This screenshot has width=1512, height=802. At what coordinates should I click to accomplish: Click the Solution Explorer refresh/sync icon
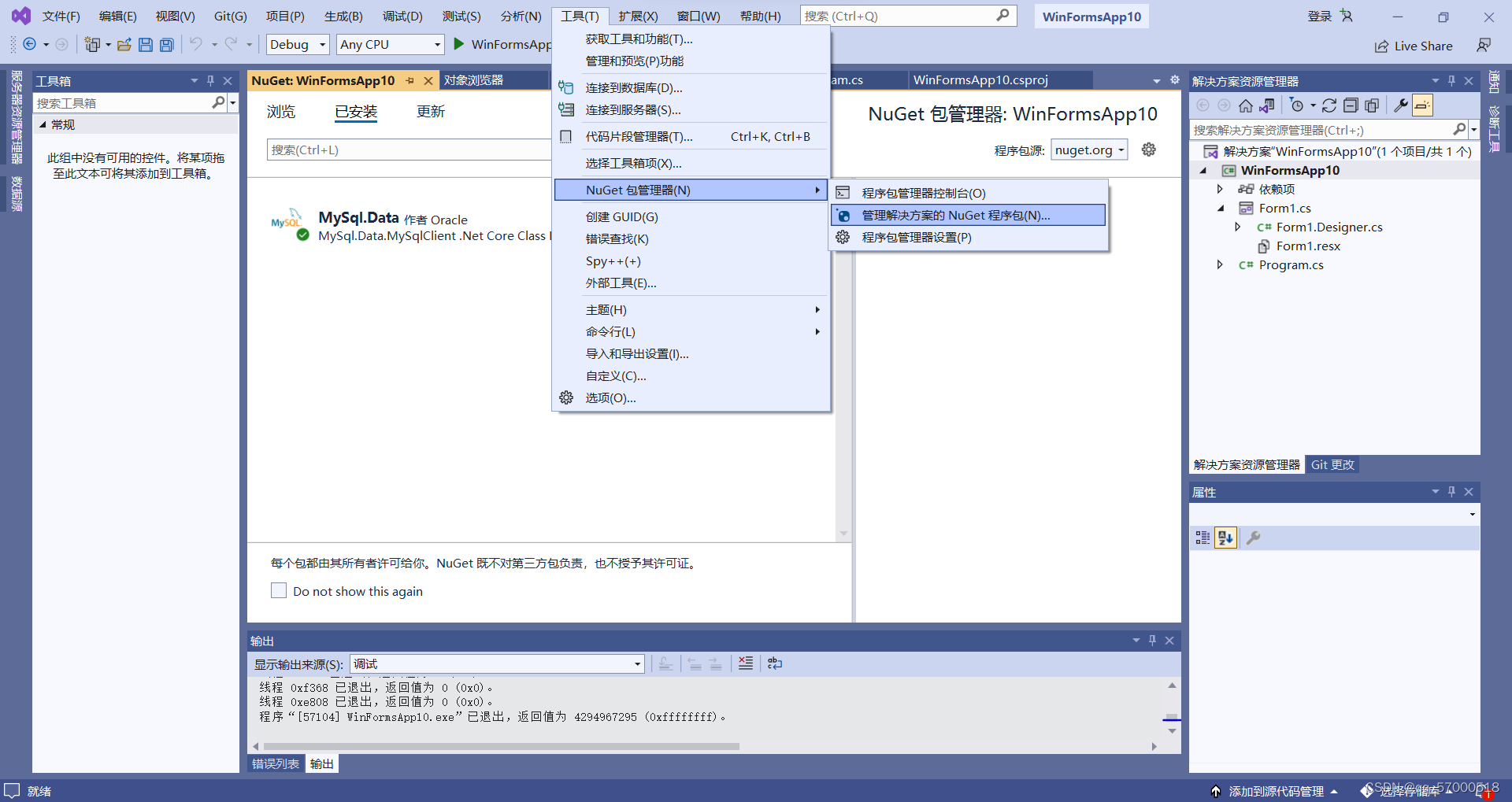click(x=1329, y=105)
